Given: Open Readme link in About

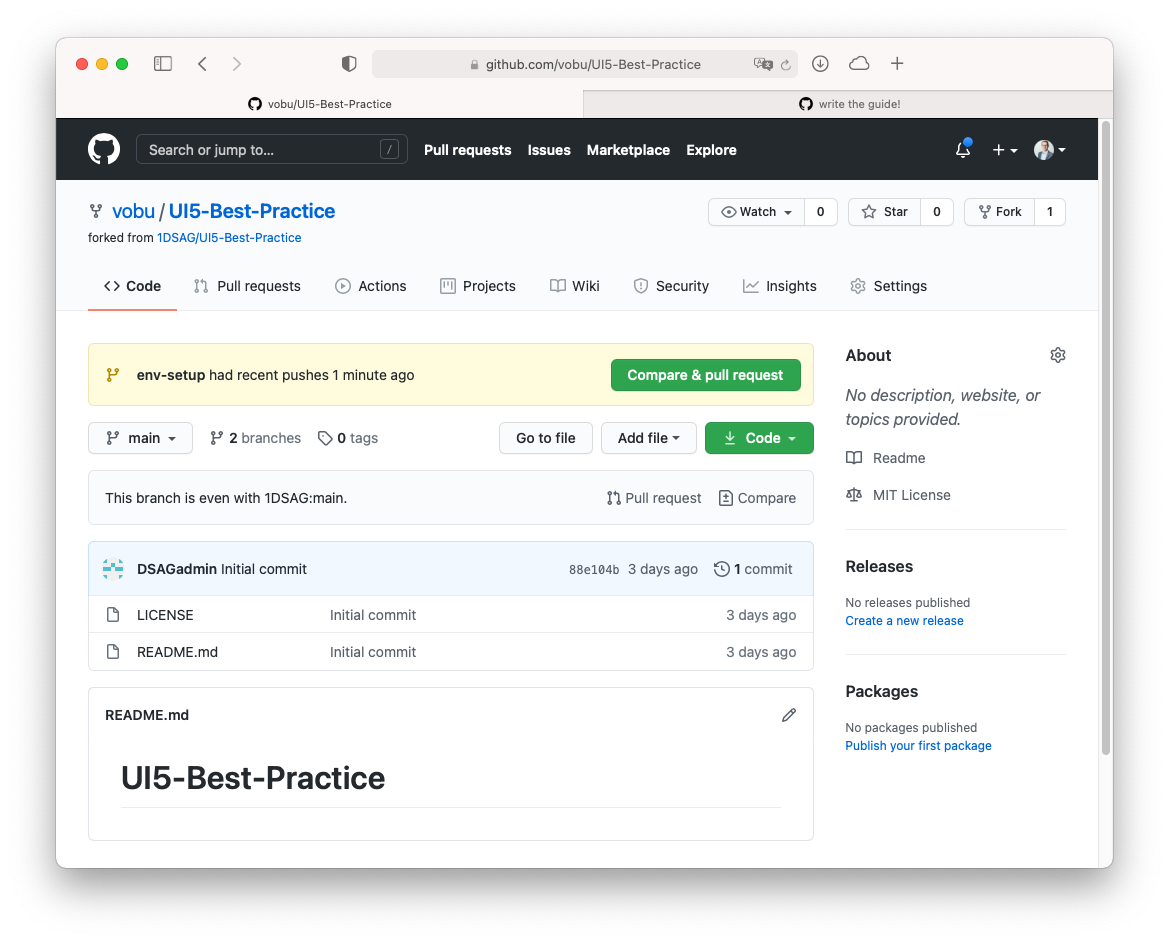Looking at the screenshot, I should point(886,458).
